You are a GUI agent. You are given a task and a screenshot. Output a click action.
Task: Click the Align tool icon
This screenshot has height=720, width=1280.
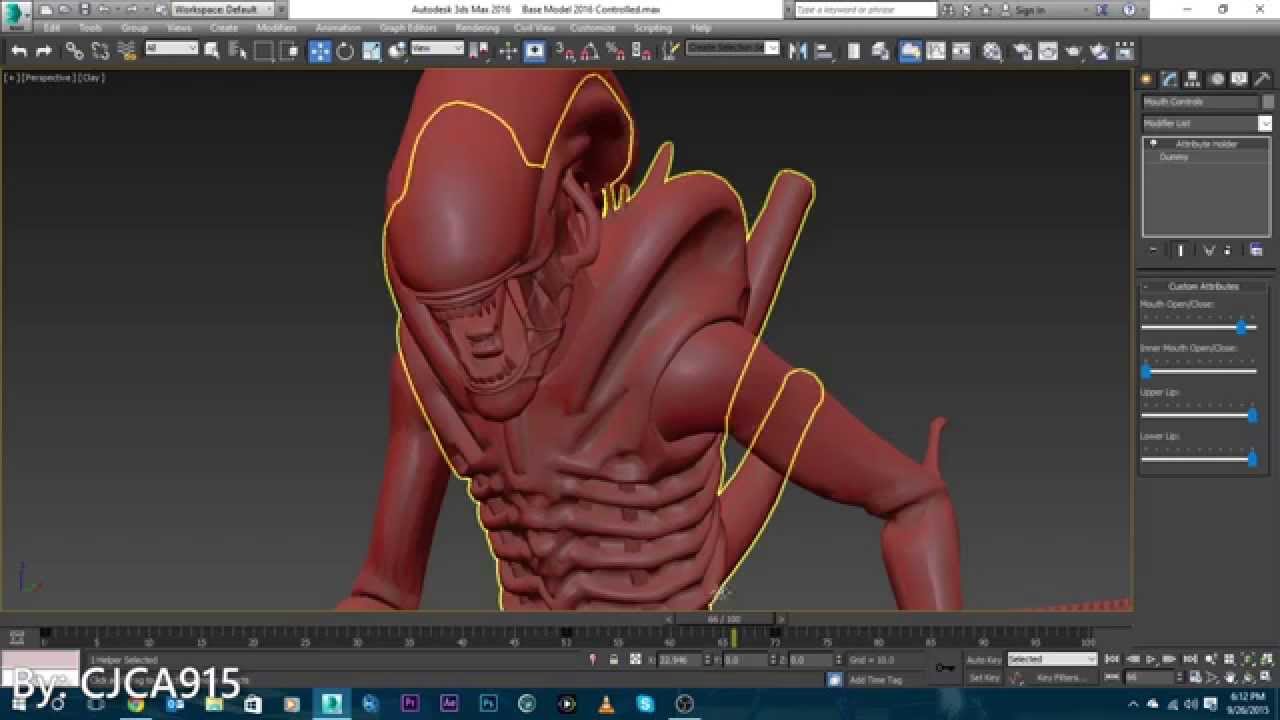pyautogui.click(x=823, y=51)
